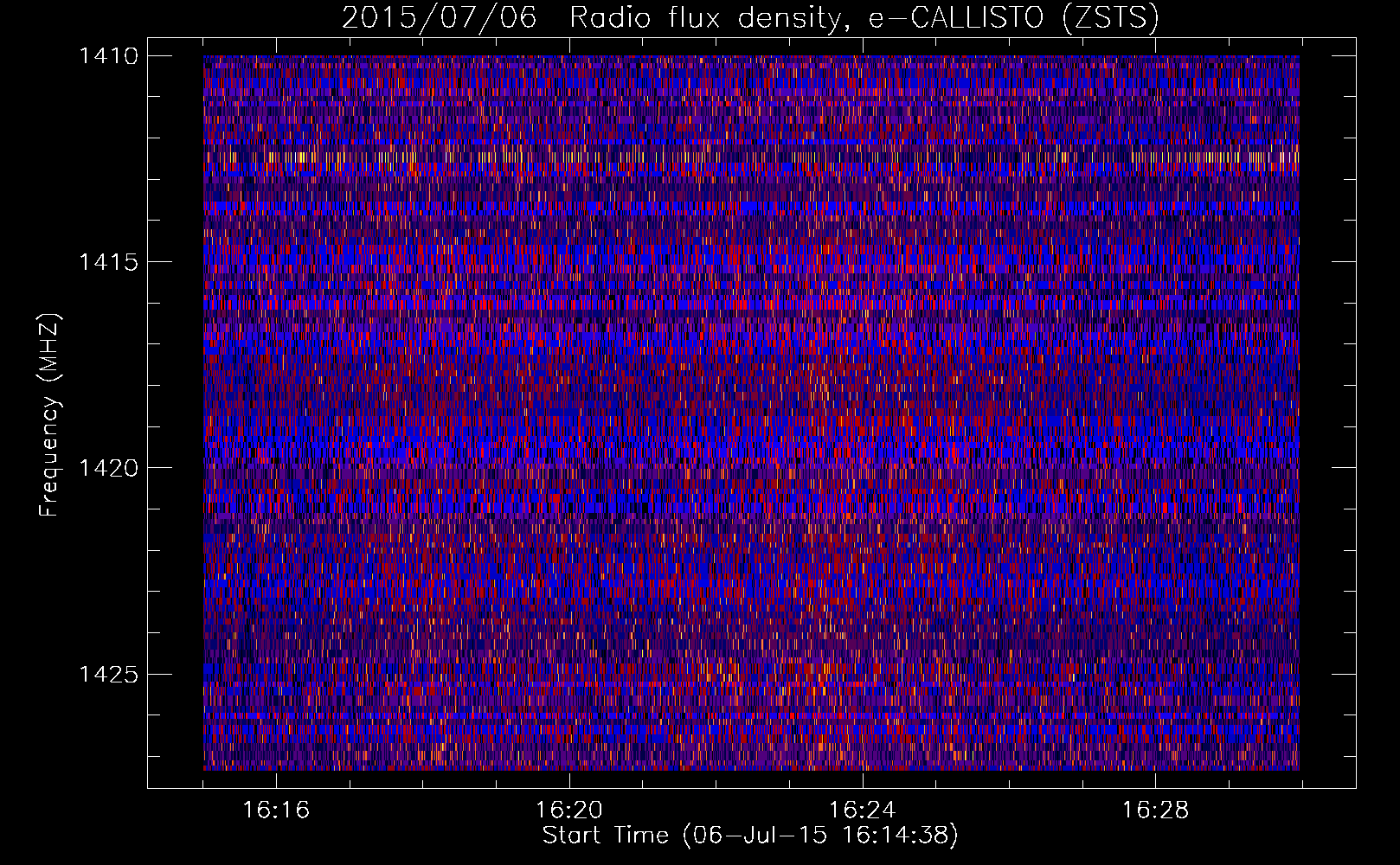Select the 1410 frequency axis label
Image resolution: width=1400 pixels, height=865 pixels.
tap(108, 56)
